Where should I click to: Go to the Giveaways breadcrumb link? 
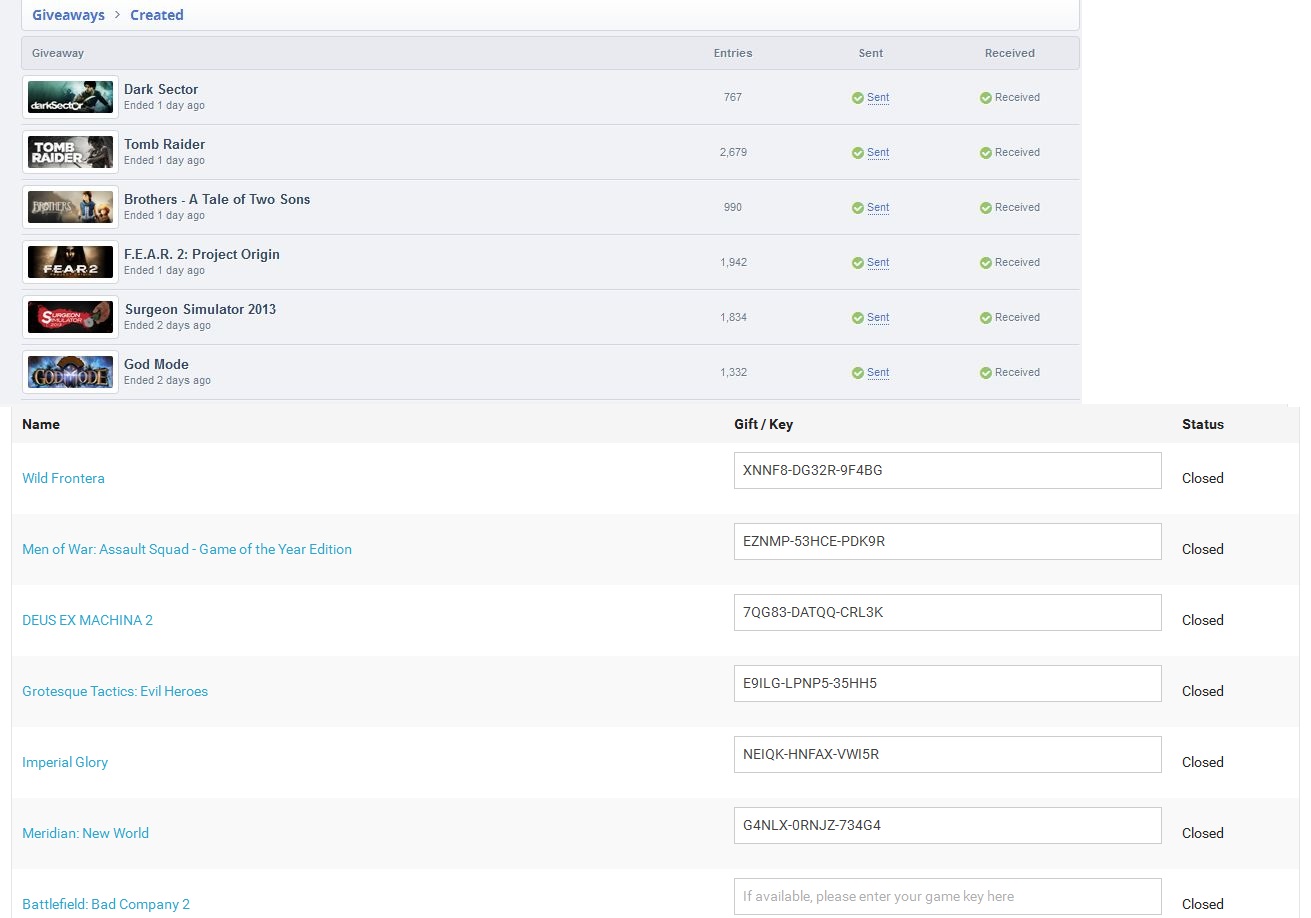coord(68,15)
